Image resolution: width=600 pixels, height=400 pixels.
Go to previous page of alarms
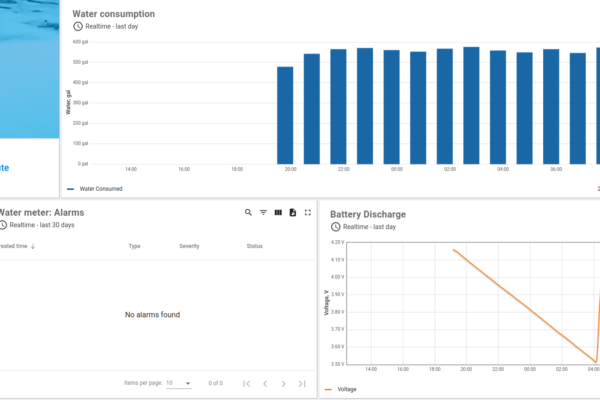[265, 383]
